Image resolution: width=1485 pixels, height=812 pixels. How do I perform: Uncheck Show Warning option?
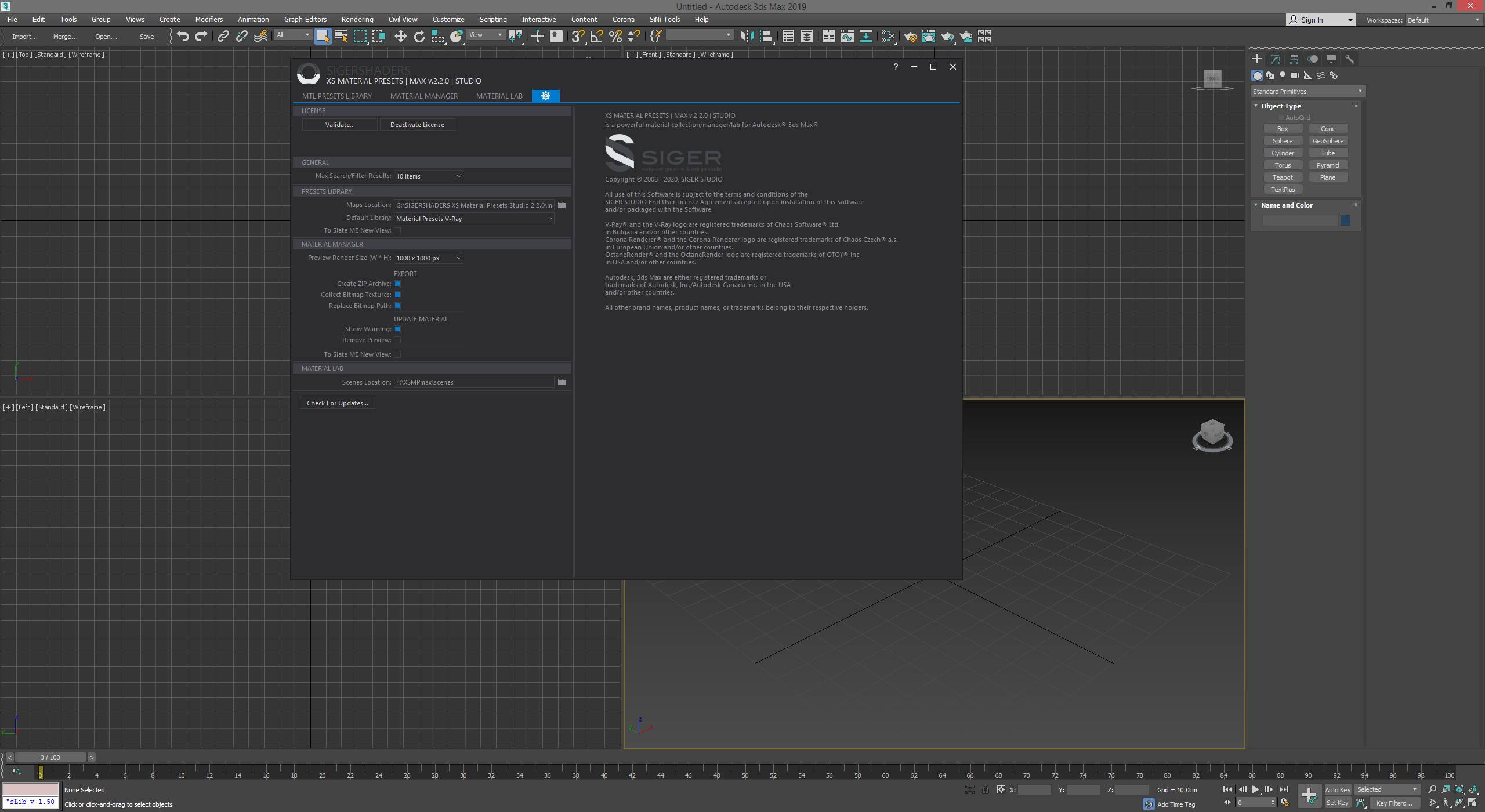[x=397, y=329]
